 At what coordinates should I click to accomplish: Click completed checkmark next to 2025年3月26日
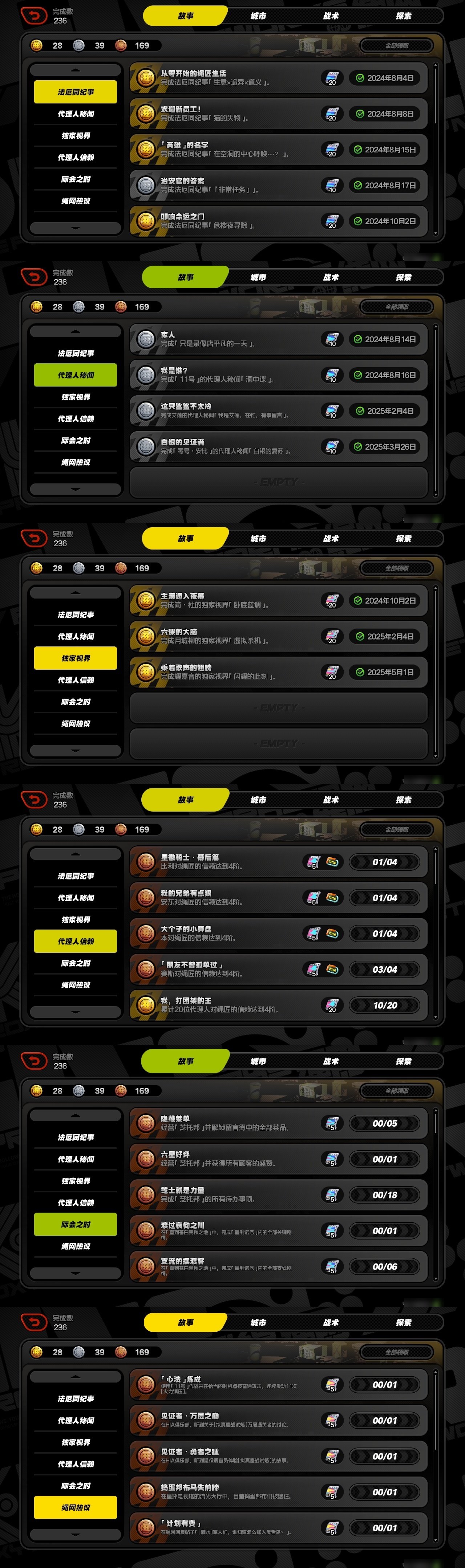358,447
